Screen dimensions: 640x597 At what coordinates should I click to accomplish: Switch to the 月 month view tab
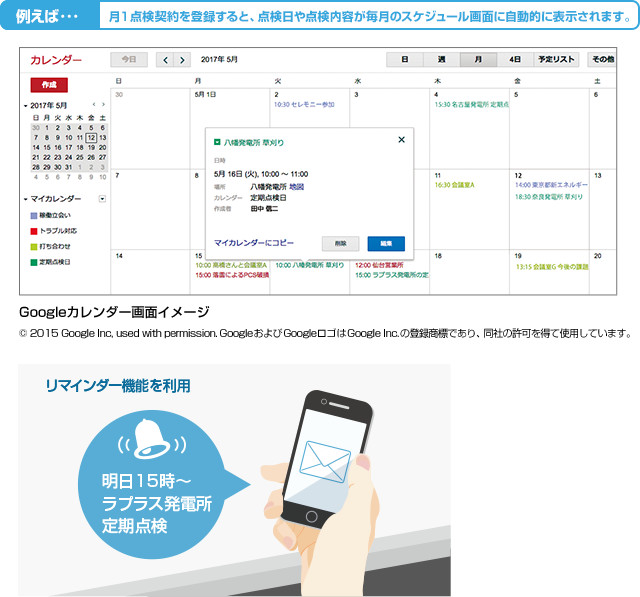click(478, 60)
